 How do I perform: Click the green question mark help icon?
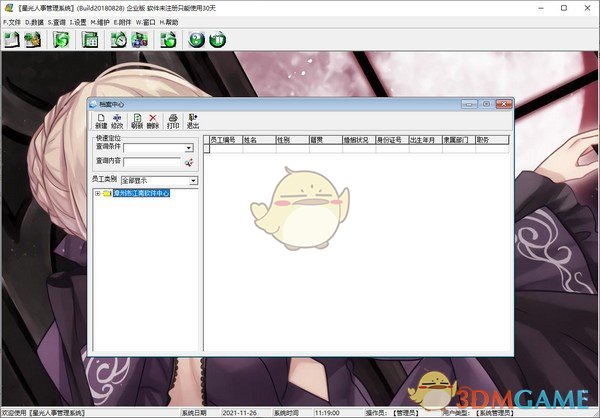point(197,40)
